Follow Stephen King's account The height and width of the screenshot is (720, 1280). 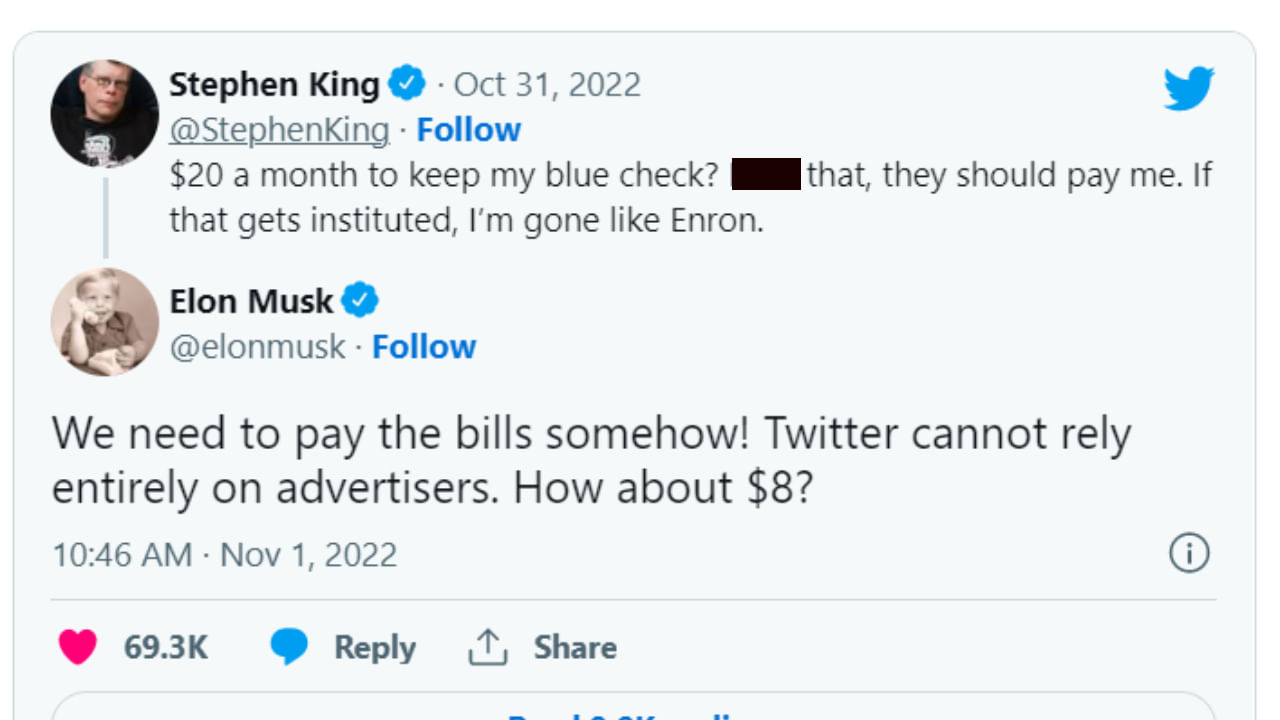[x=468, y=130]
